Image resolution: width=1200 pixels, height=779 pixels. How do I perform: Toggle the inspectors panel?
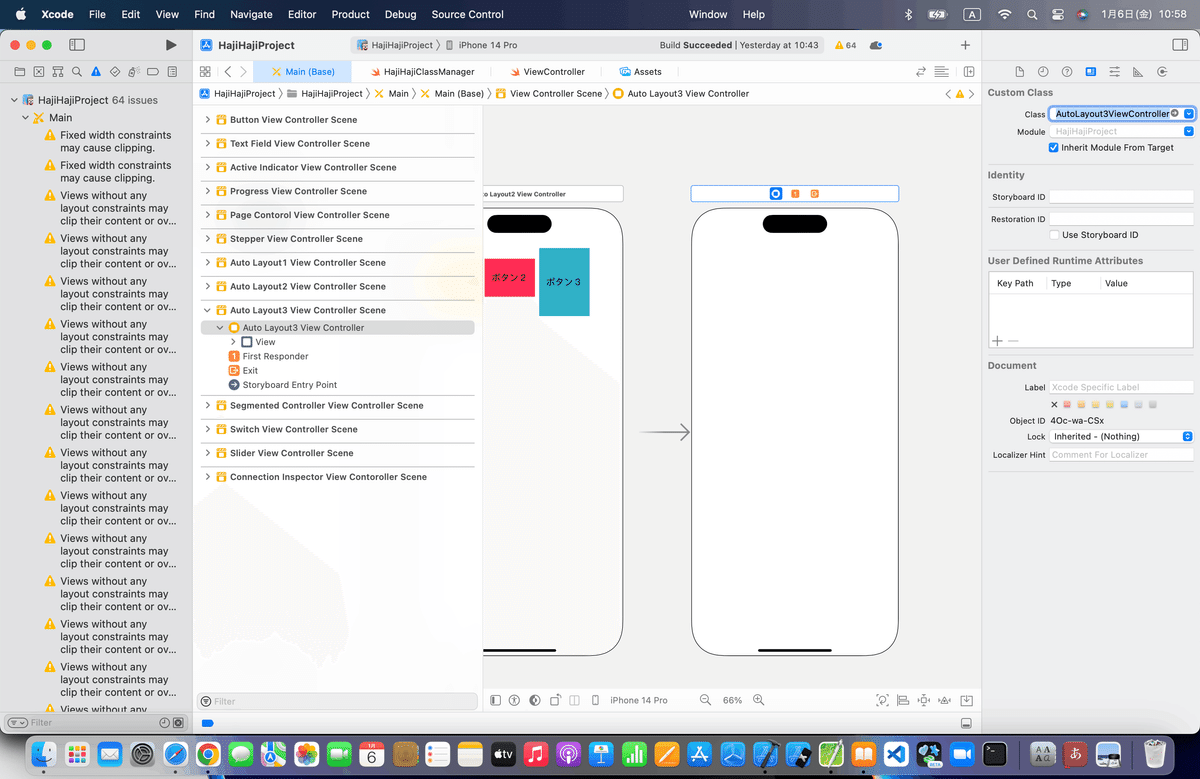coord(1179,45)
